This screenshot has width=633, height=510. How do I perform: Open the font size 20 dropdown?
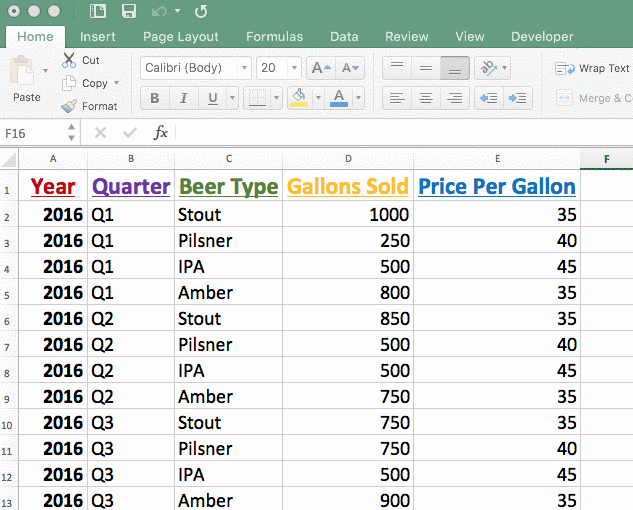[x=294, y=68]
